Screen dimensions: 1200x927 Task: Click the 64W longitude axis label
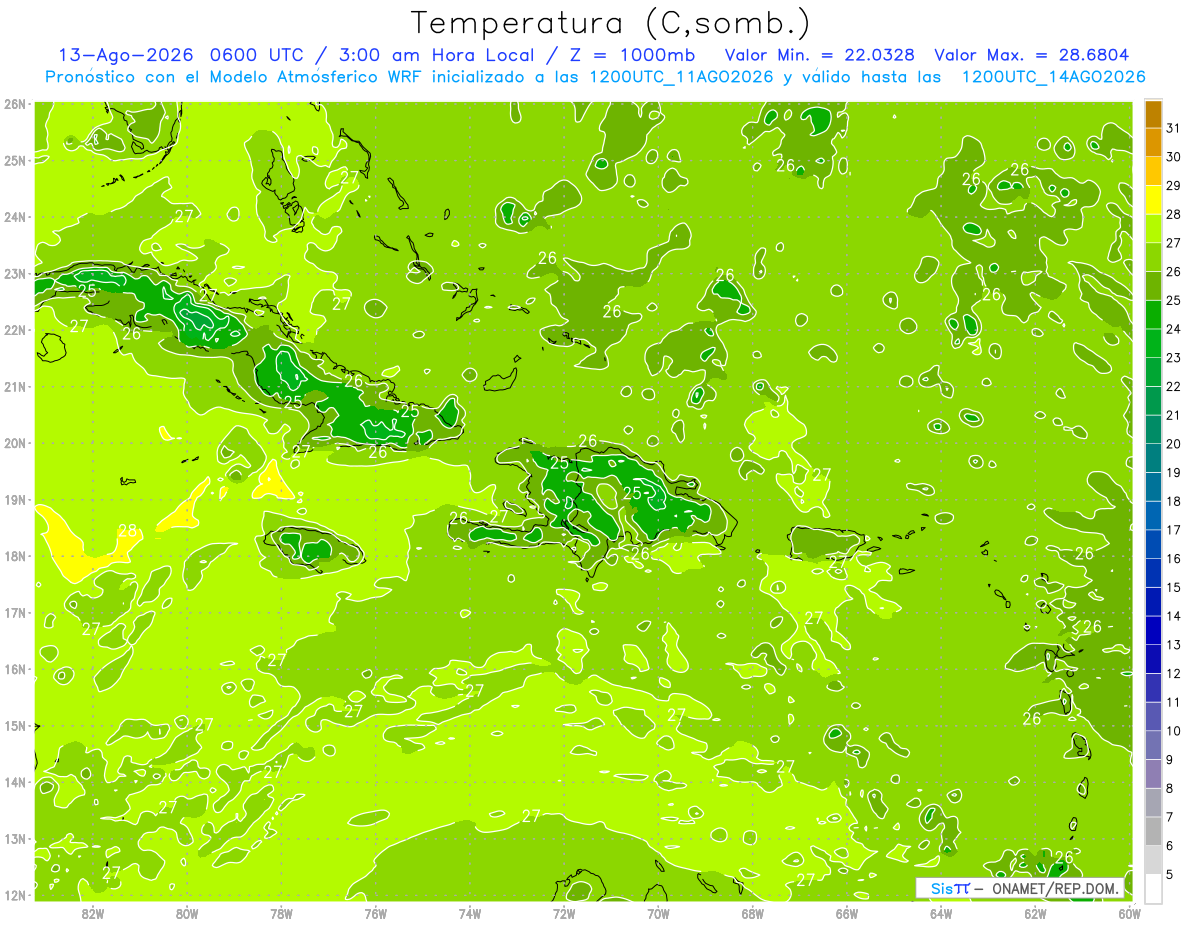941,912
